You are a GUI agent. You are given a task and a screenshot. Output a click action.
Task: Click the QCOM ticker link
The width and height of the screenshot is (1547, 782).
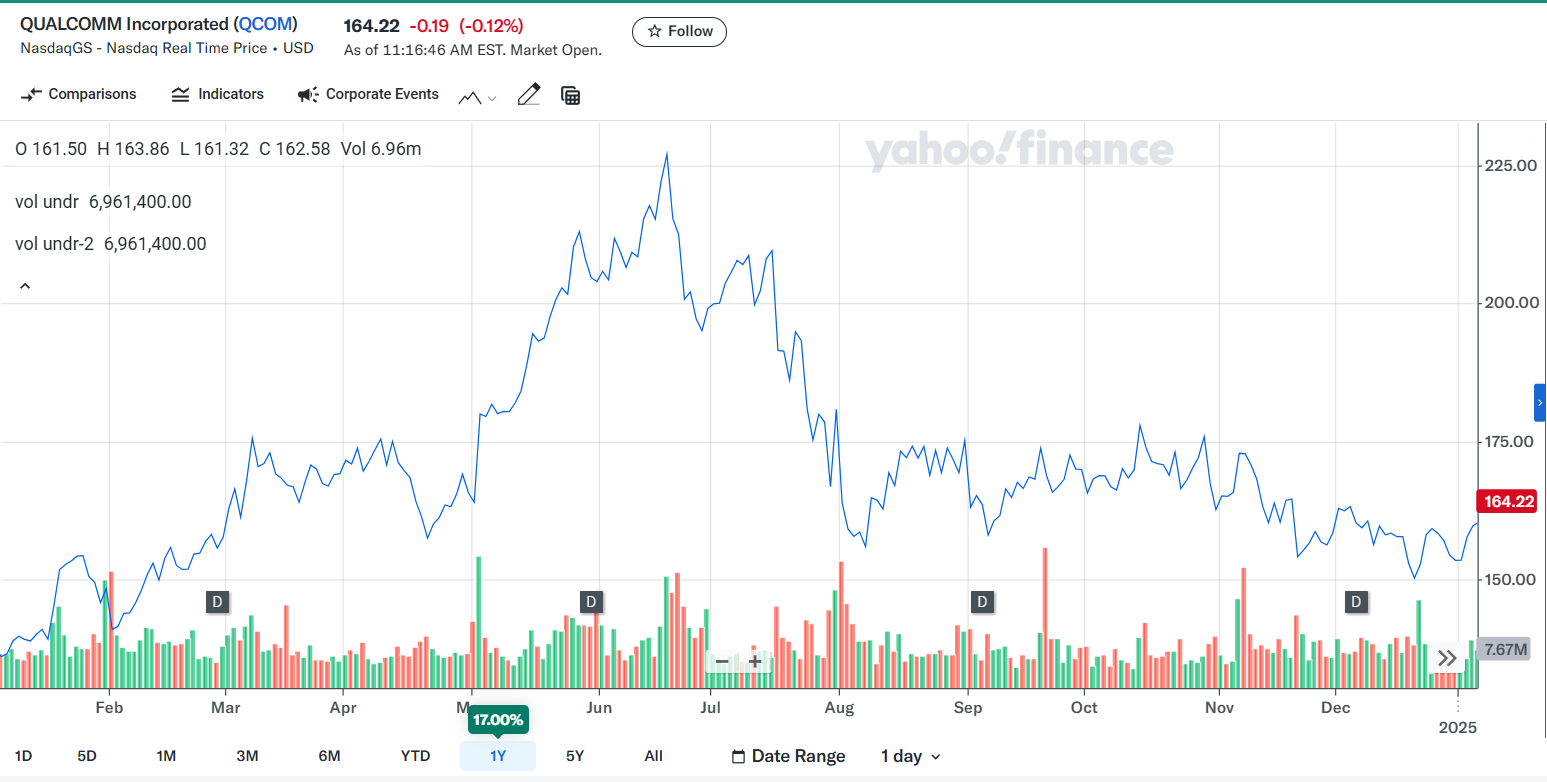coord(265,24)
